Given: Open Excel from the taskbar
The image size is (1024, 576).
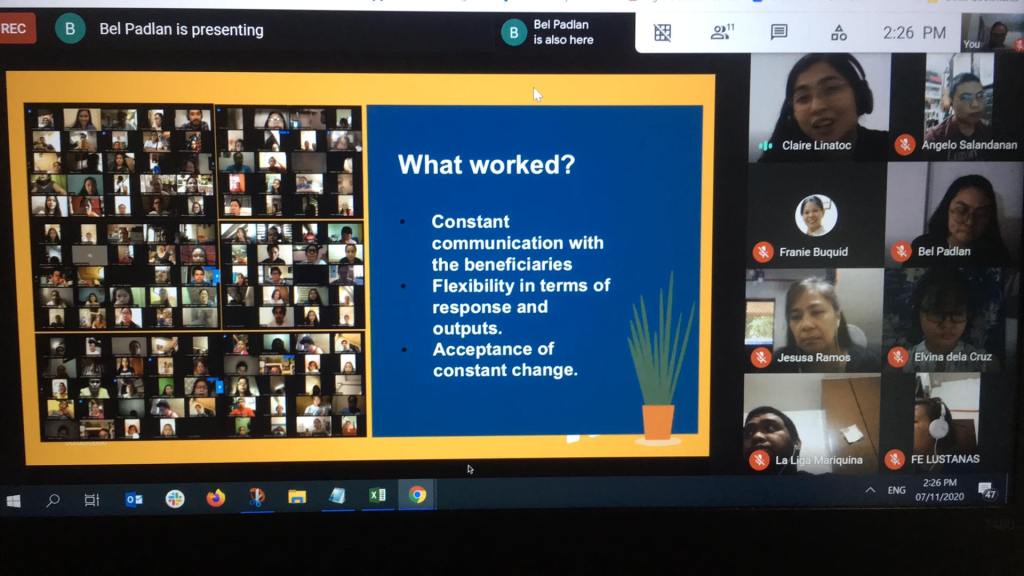Looking at the screenshot, I should (x=377, y=496).
